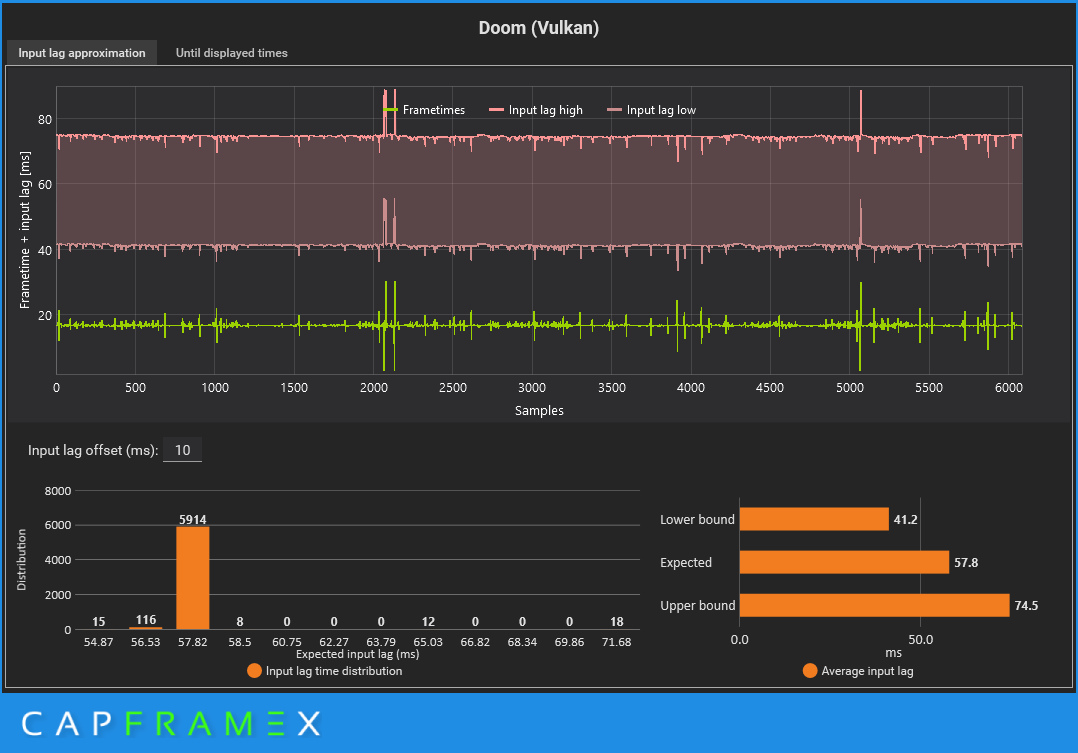The width and height of the screenshot is (1078, 753).
Task: Open the Until displayed times tab
Action: pos(232,53)
